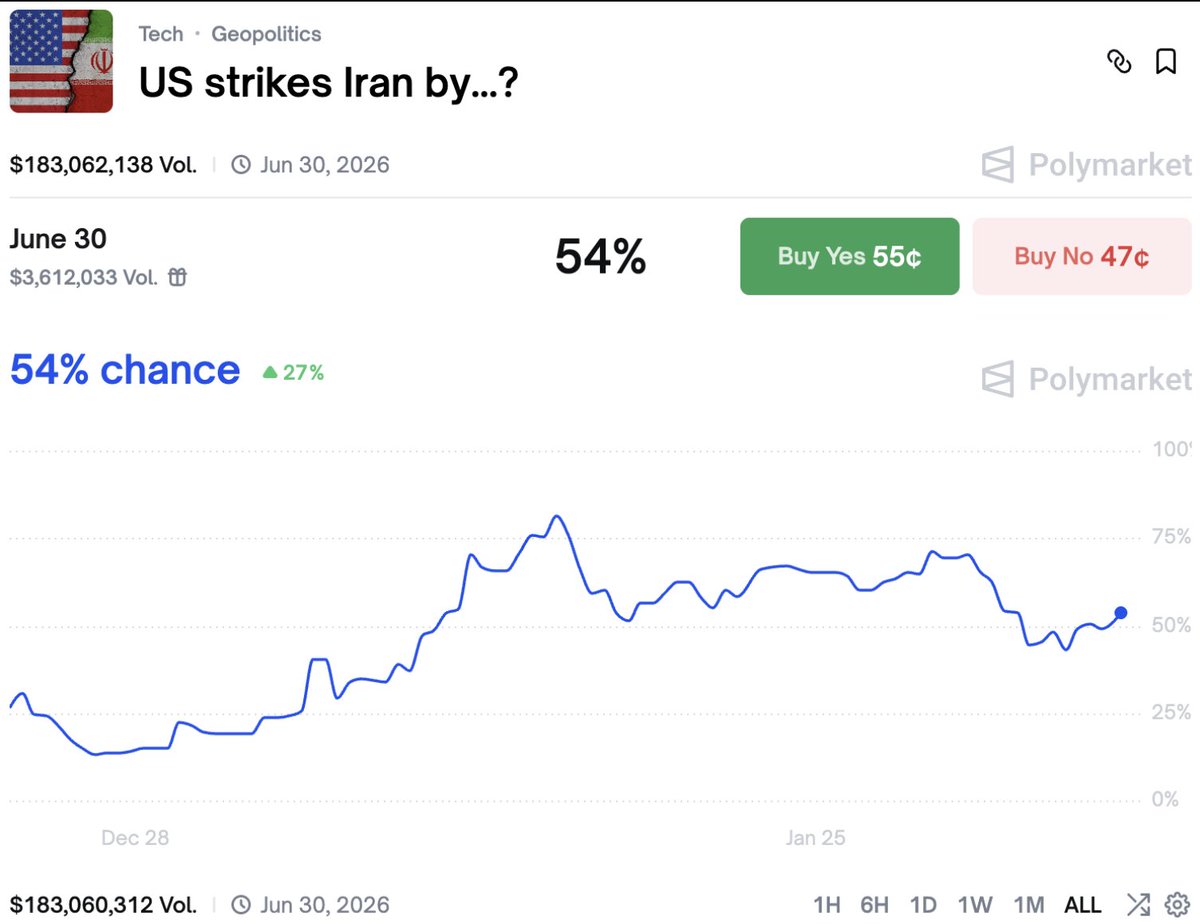The height and width of the screenshot is (924, 1200).
Task: Click the US-Iran flag market thumbnail
Action: tap(61, 62)
